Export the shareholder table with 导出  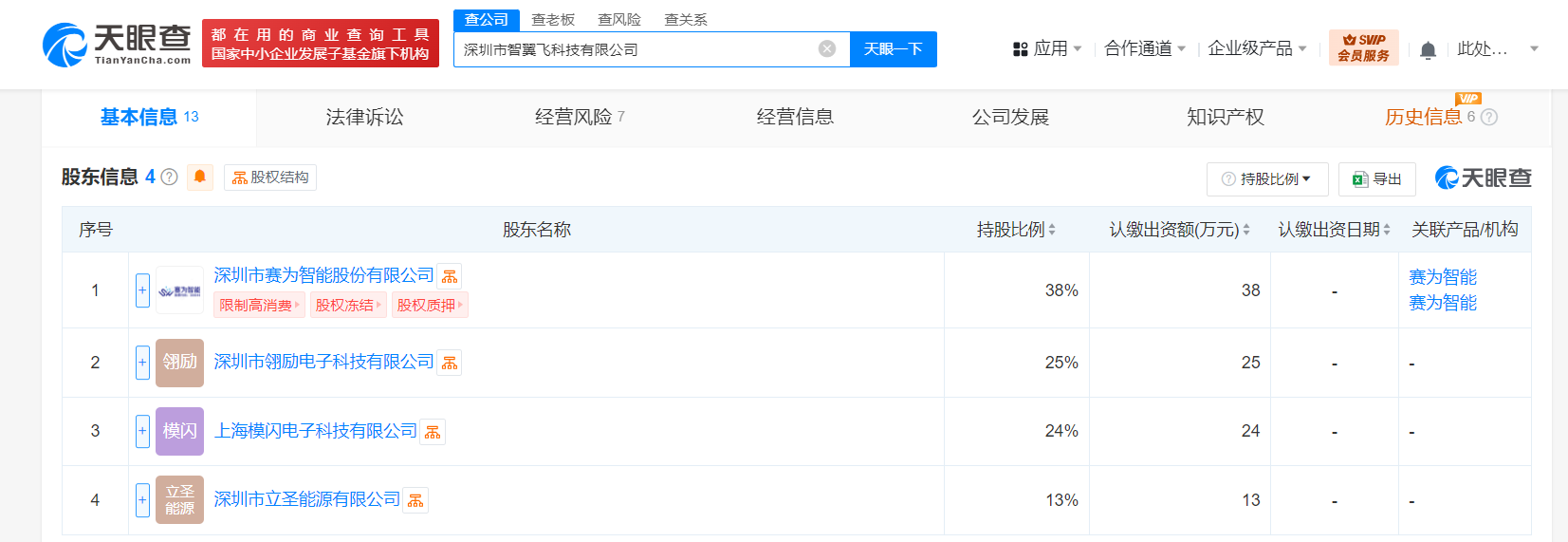[1377, 178]
